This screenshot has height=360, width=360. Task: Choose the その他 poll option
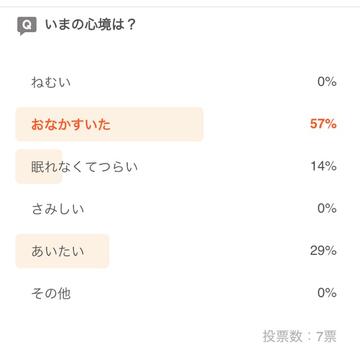(51, 293)
